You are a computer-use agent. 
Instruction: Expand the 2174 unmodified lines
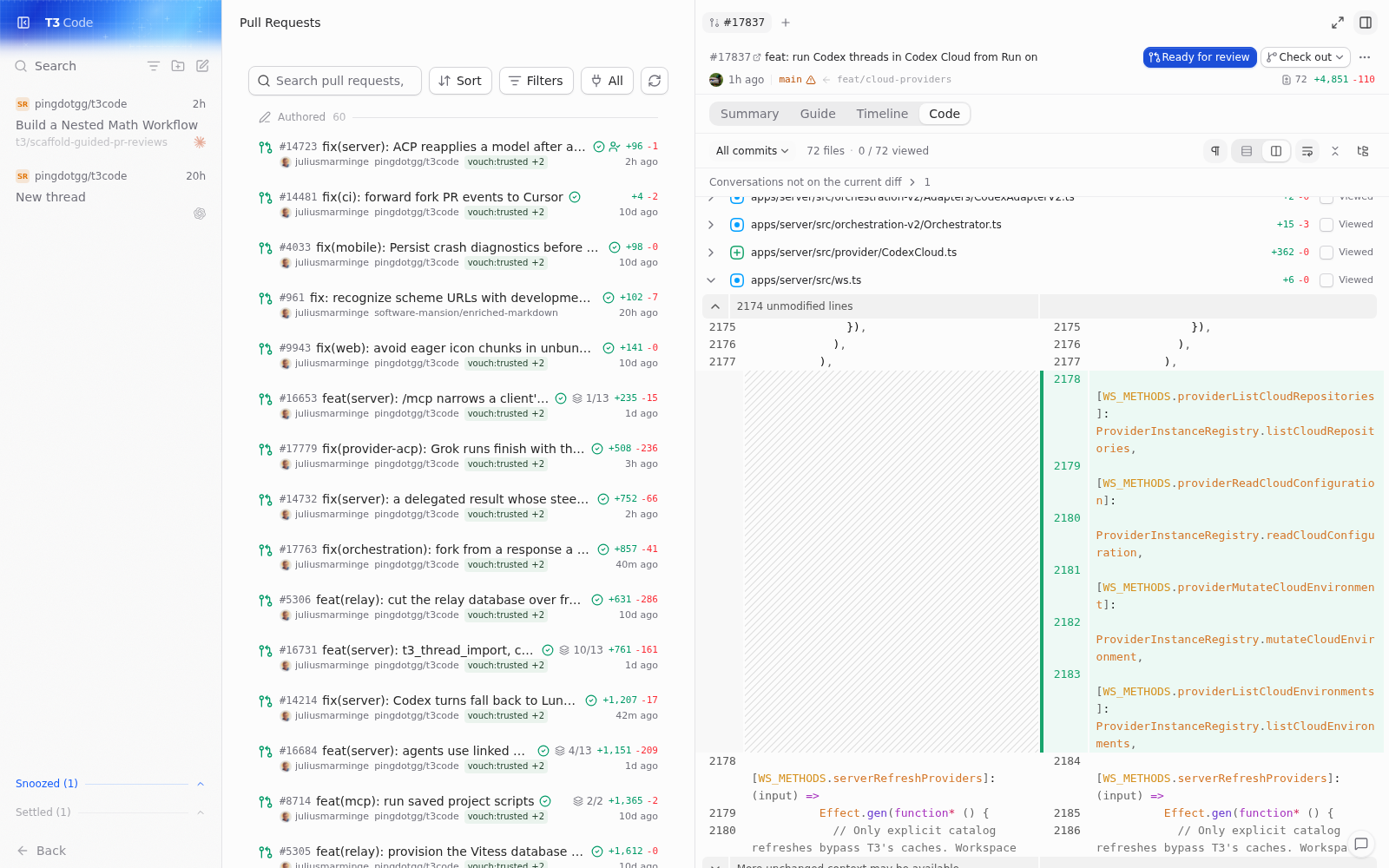click(x=715, y=306)
